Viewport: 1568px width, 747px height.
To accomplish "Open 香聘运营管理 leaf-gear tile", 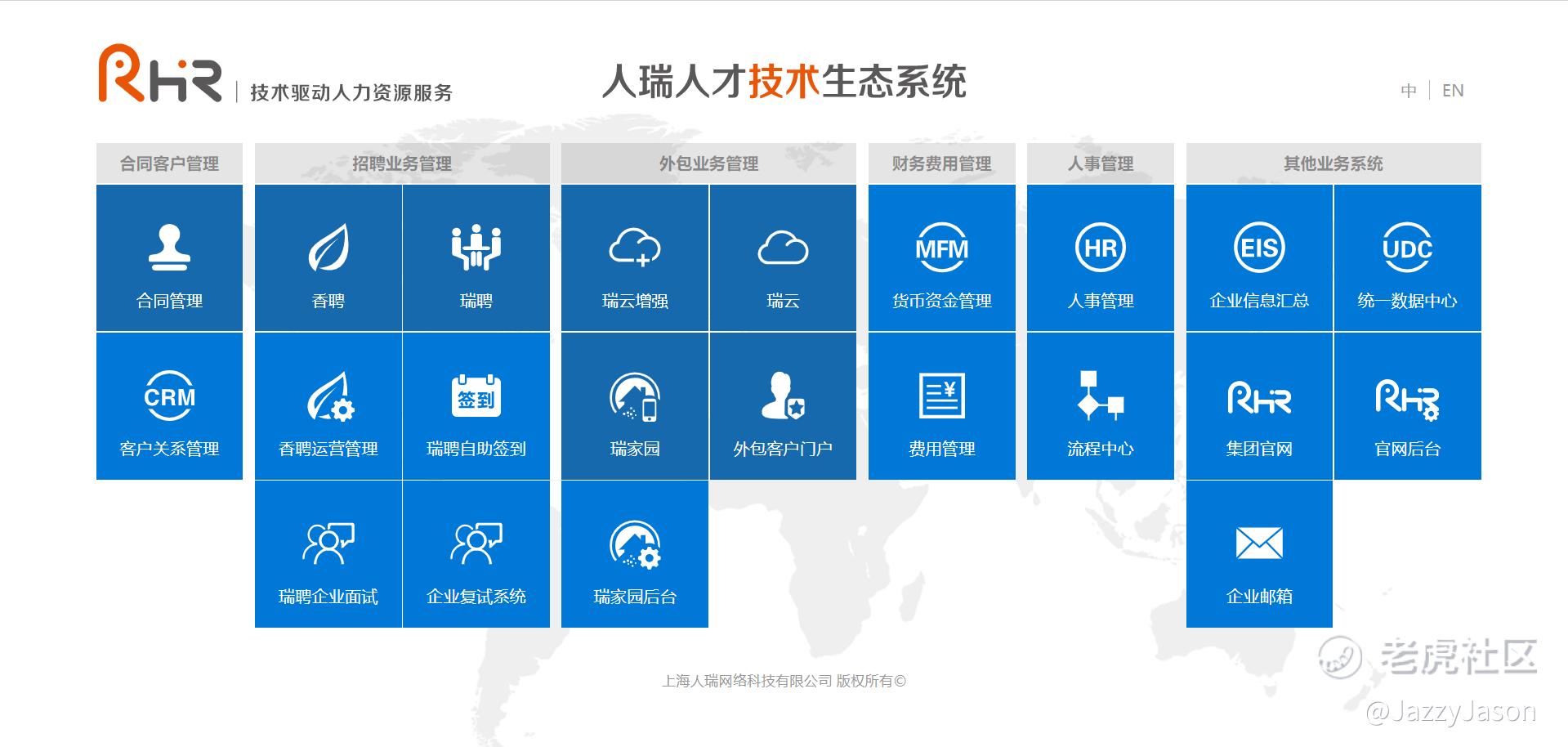I will [x=328, y=406].
